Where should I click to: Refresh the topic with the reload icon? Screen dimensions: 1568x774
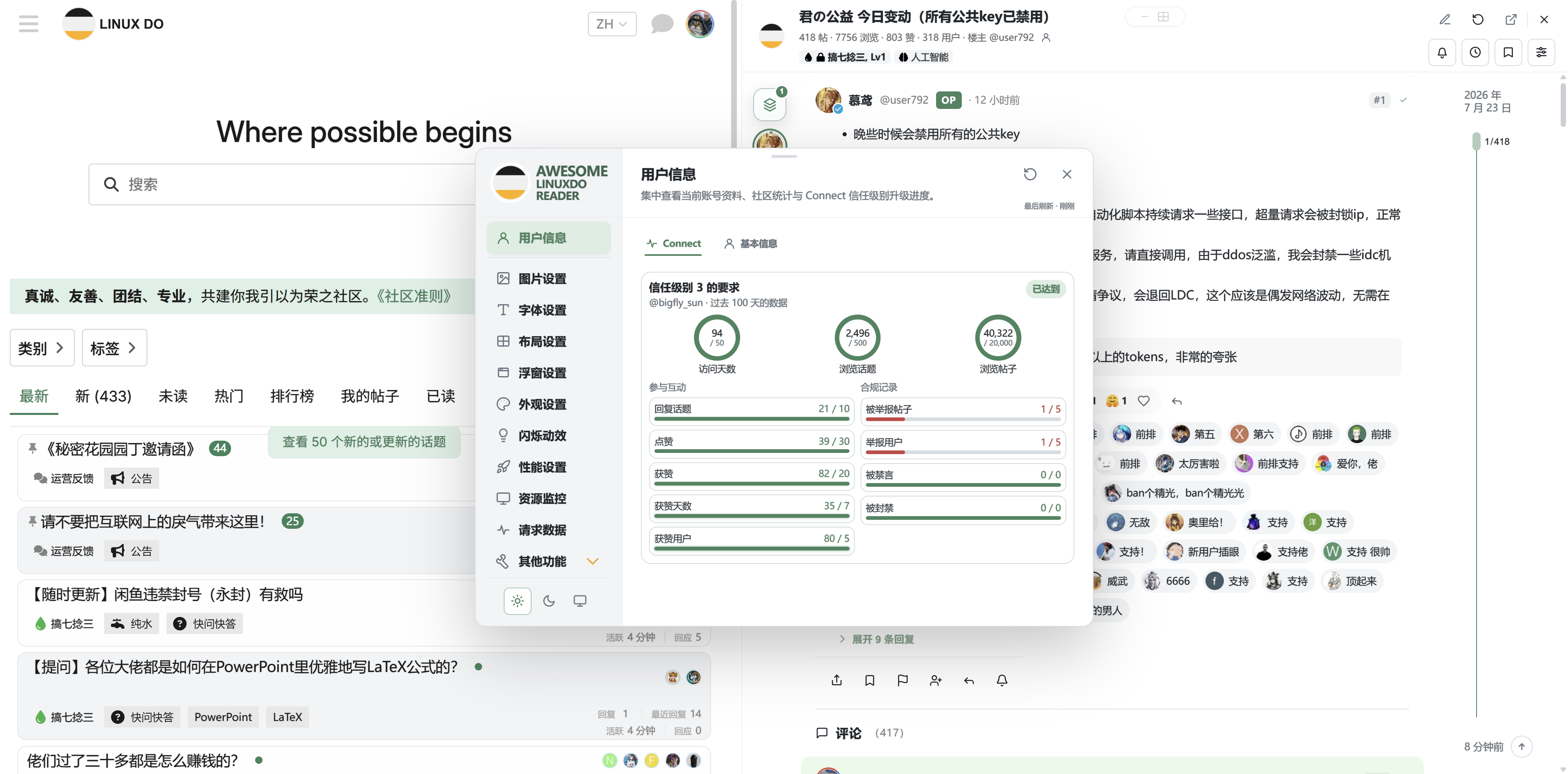[1477, 20]
